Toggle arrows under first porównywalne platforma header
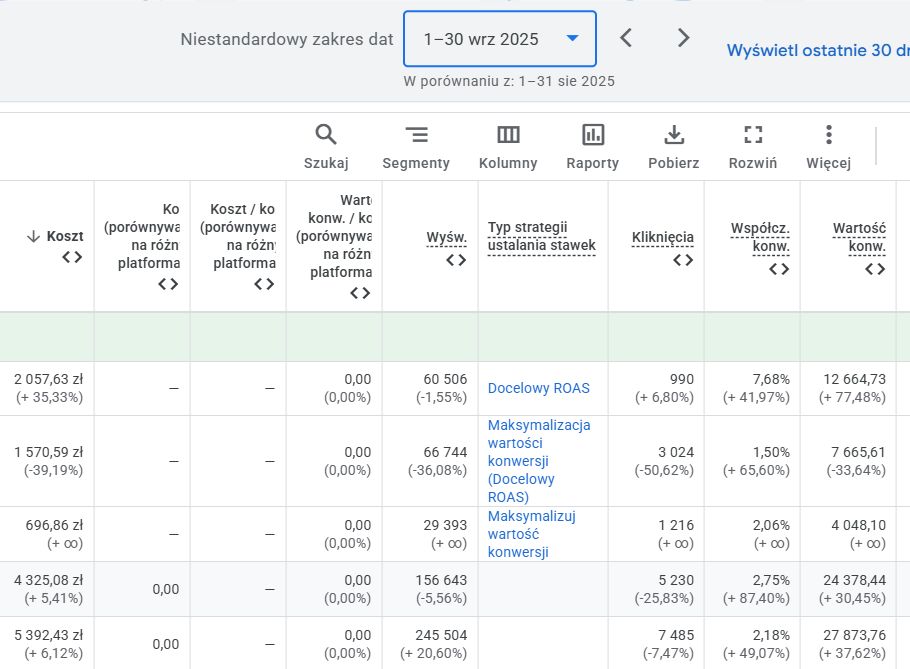The height and width of the screenshot is (669, 910). coord(168,284)
